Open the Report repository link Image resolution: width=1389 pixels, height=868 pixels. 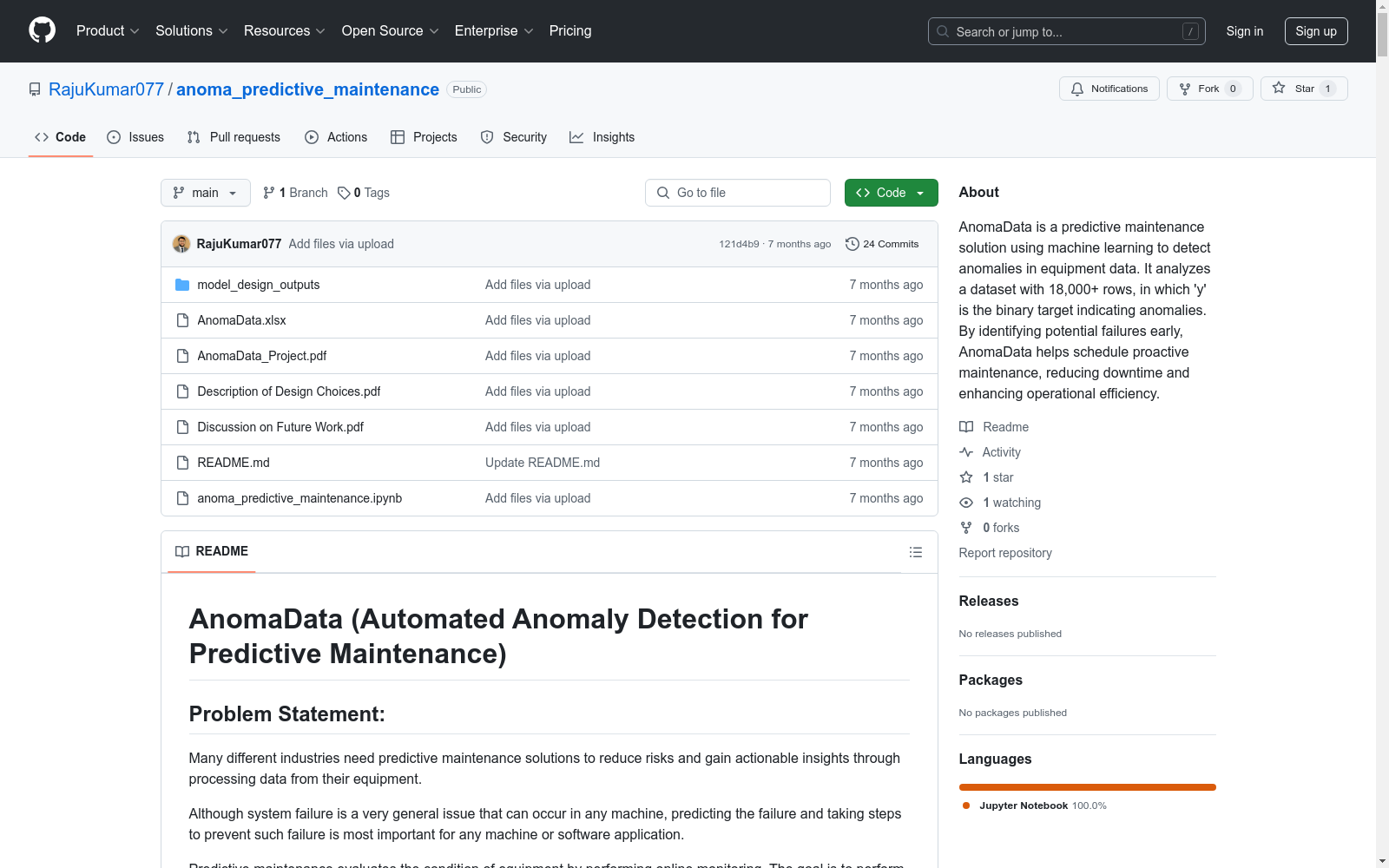1005,553
